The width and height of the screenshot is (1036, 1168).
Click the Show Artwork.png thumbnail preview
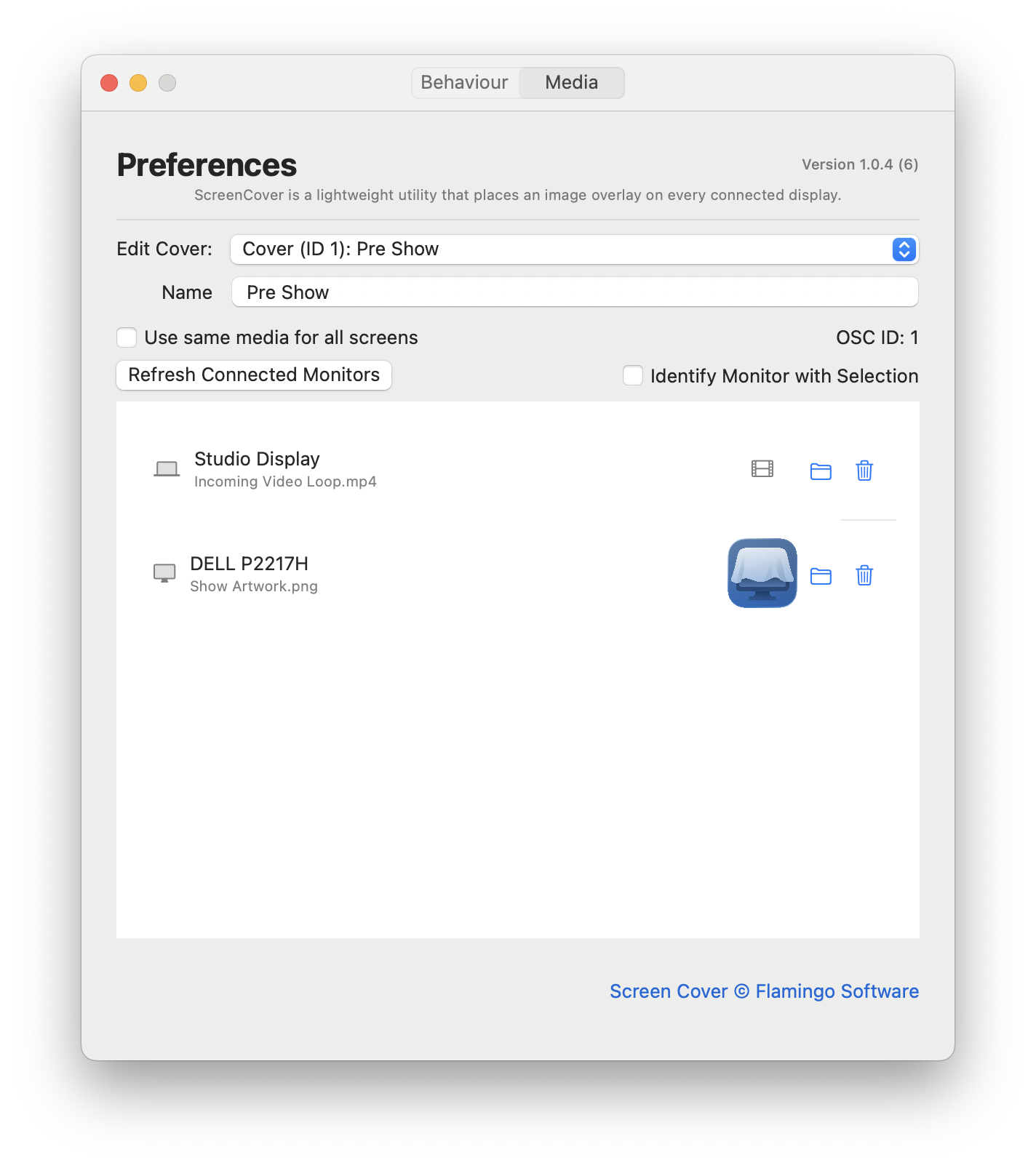click(762, 573)
